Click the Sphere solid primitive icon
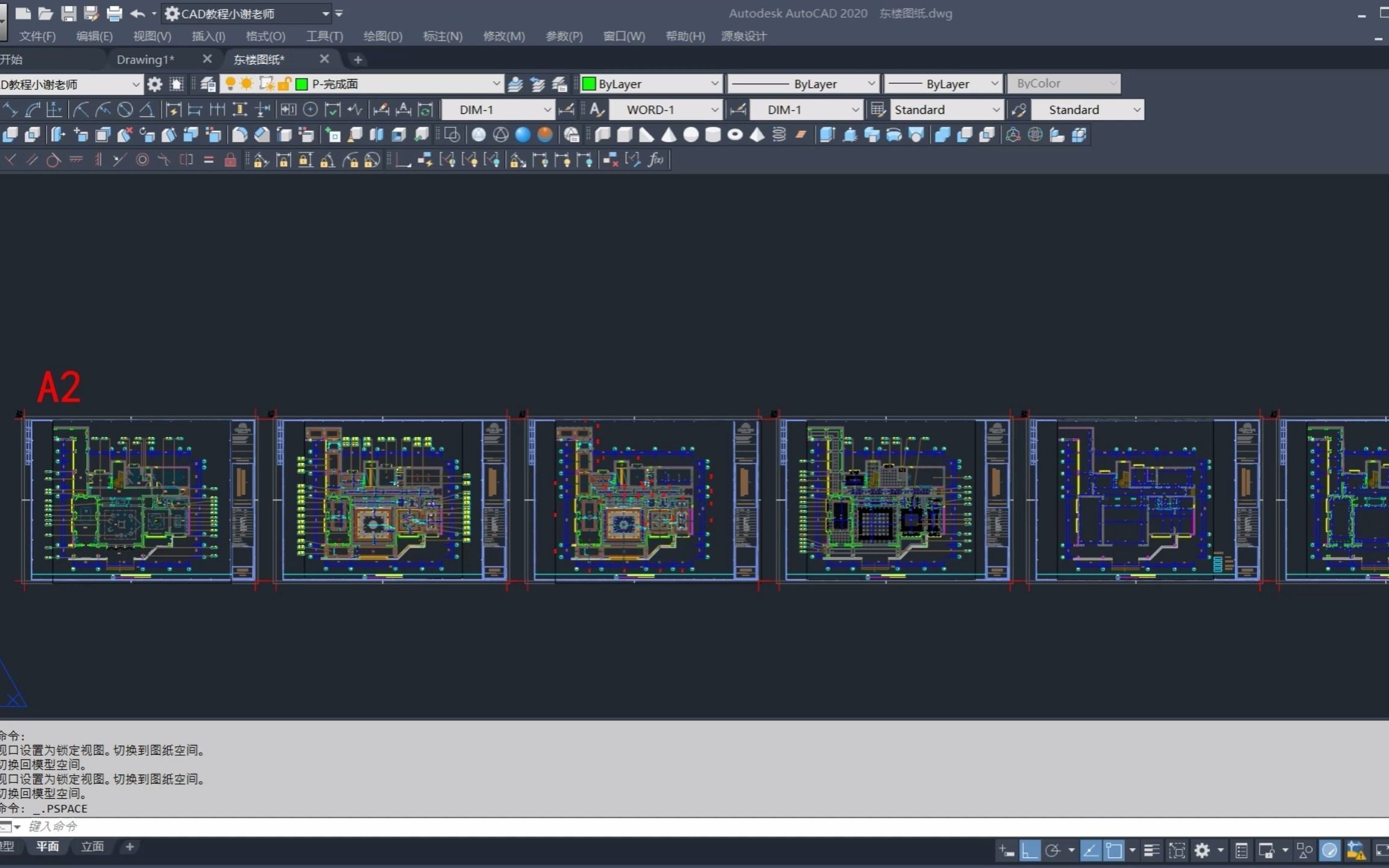Screen dimensions: 1389x868 tap(691, 135)
